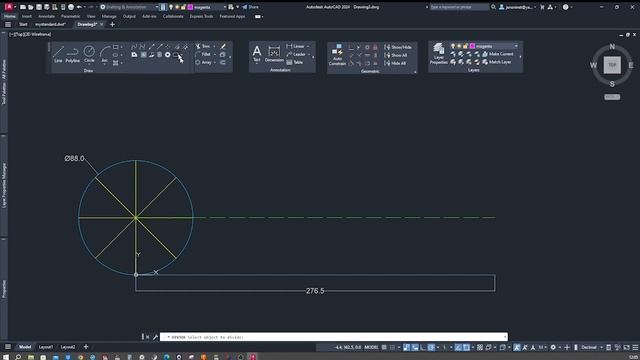Open workspace dropdown in Quick Access toolbar

coord(130,7)
